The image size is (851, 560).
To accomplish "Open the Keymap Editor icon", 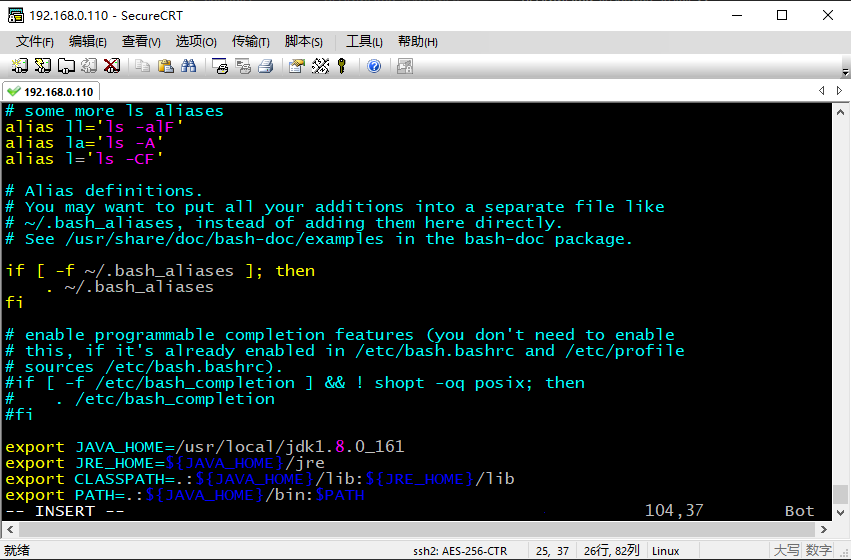I will click(320, 66).
